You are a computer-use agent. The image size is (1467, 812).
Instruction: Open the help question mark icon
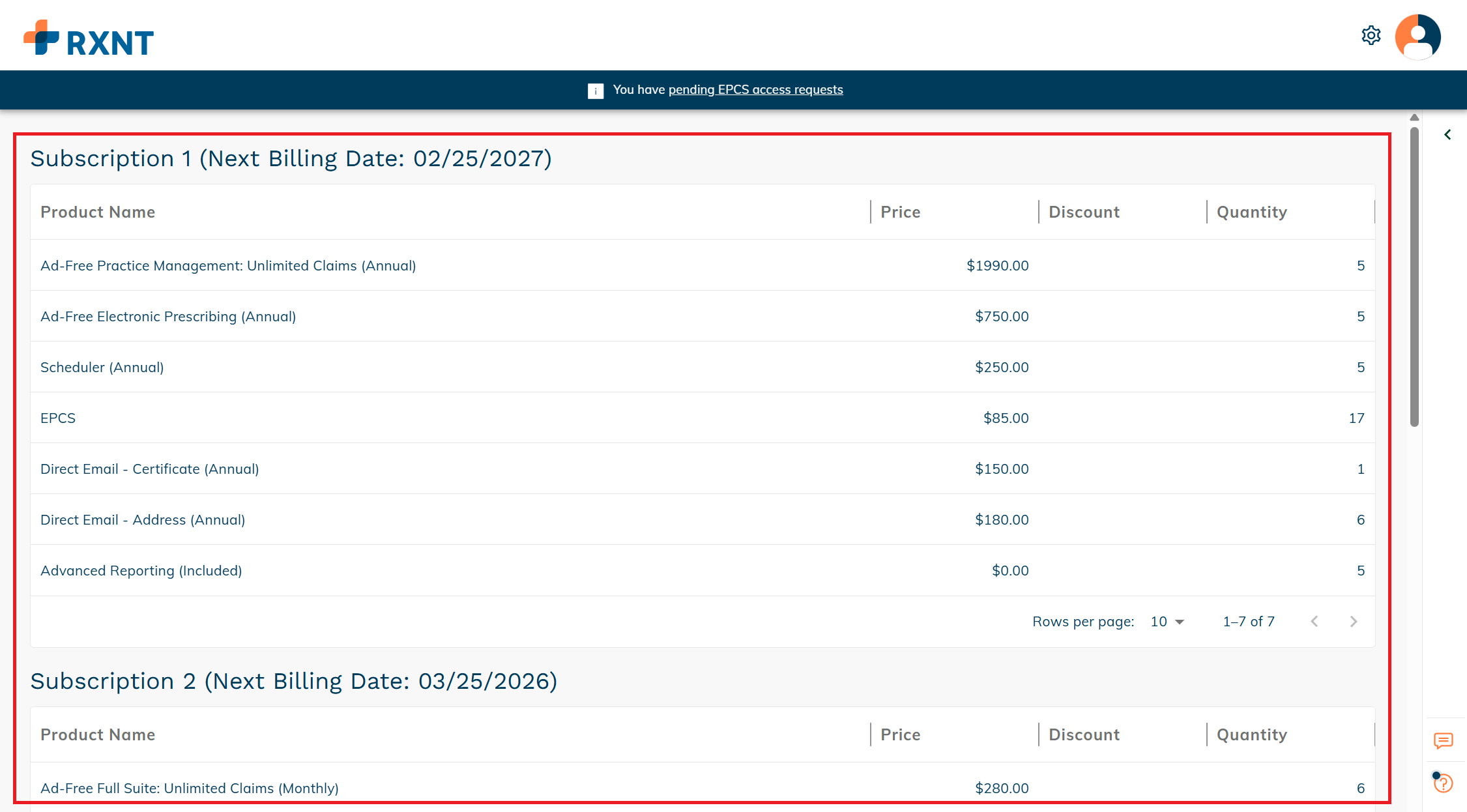click(1443, 783)
